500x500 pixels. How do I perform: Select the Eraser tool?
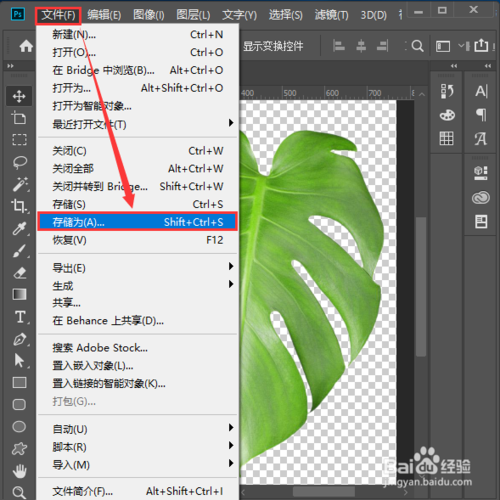click(x=20, y=273)
